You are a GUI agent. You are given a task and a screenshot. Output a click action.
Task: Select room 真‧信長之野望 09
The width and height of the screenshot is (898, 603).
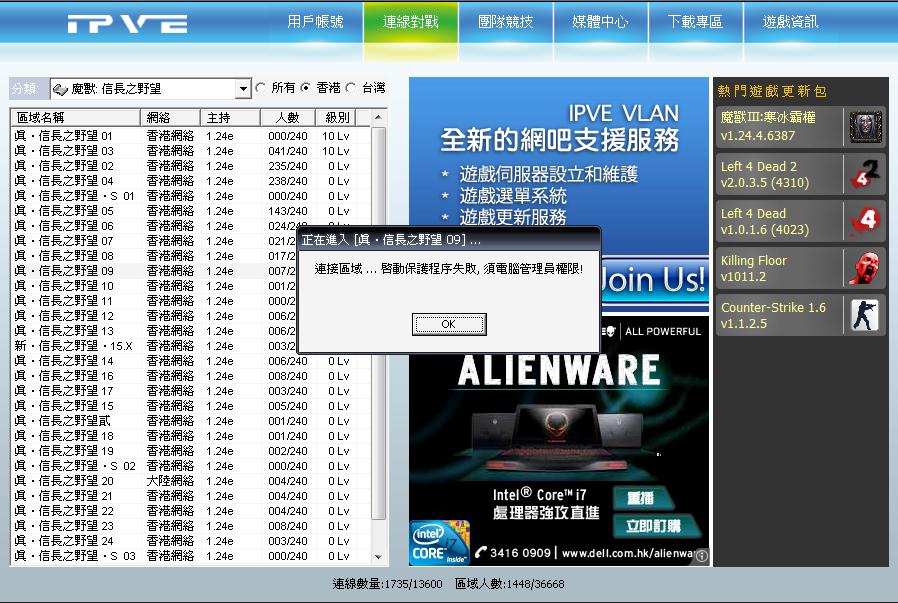pos(155,271)
